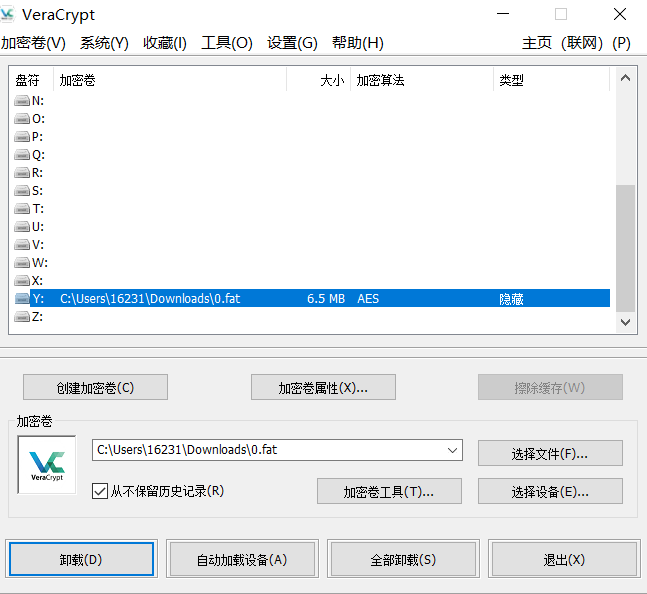Click the O: drive slot icon

22,119
